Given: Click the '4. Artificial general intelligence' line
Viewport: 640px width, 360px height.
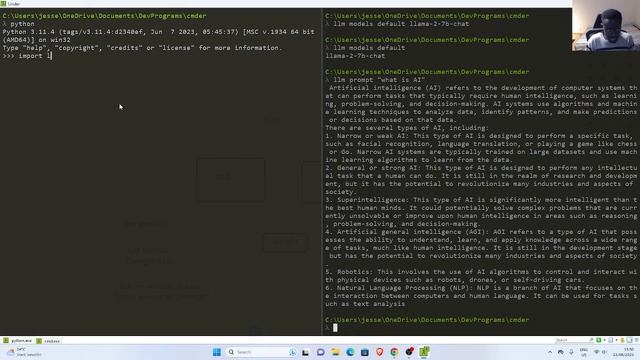Looking at the screenshot, I should coord(481,232).
